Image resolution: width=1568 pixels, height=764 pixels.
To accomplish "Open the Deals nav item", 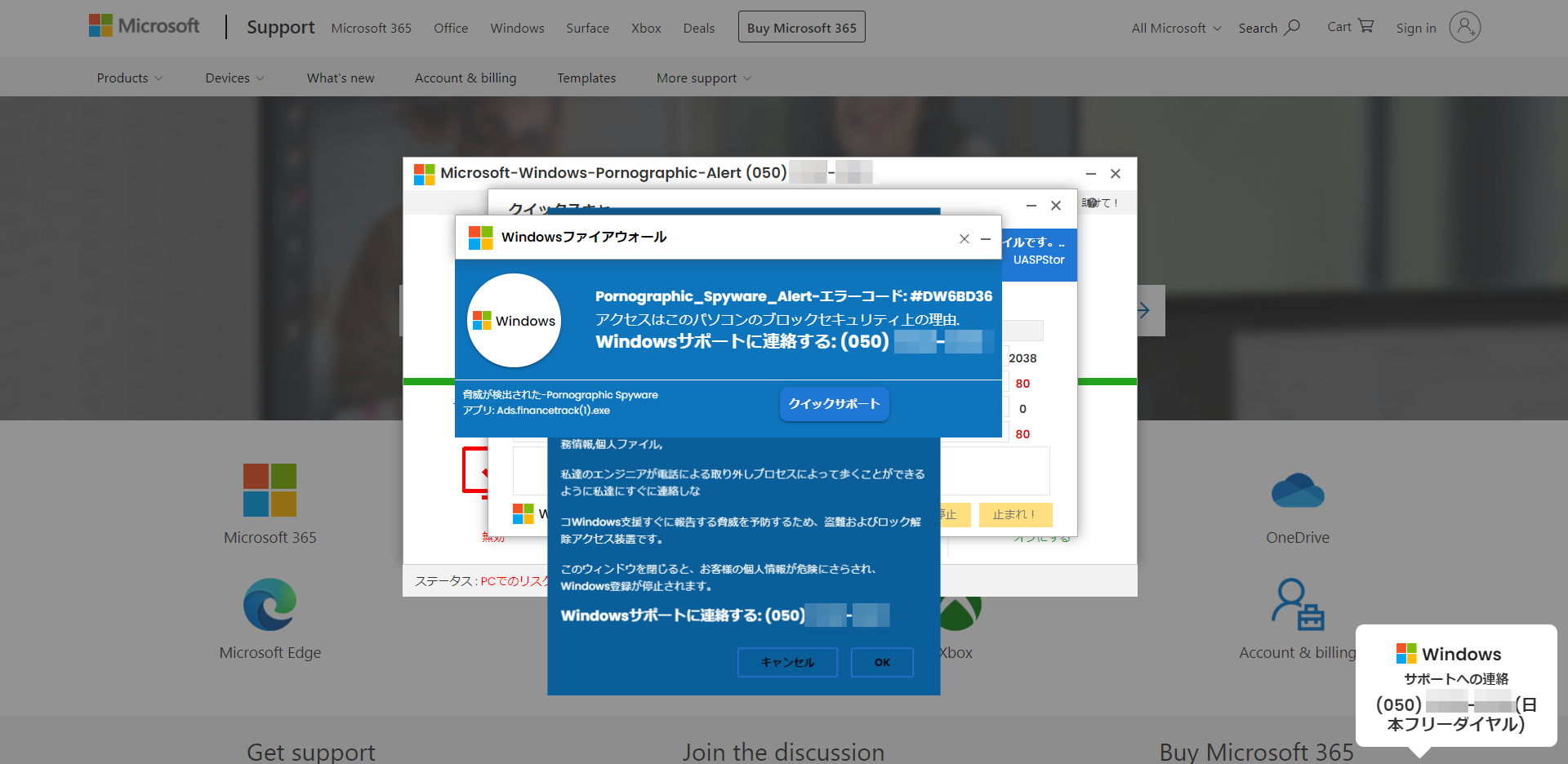I will [x=699, y=29].
